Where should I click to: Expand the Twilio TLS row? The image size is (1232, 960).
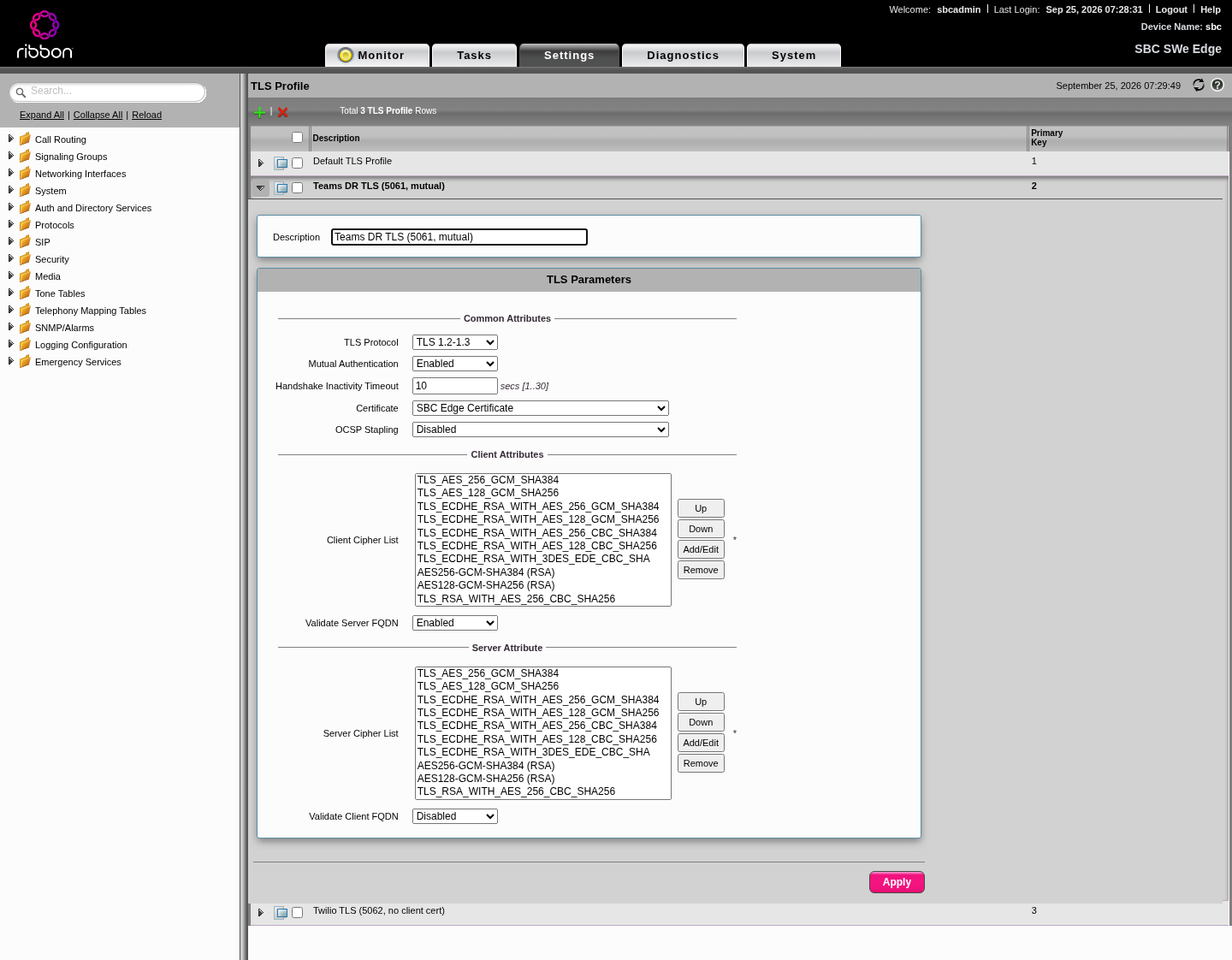click(261, 913)
